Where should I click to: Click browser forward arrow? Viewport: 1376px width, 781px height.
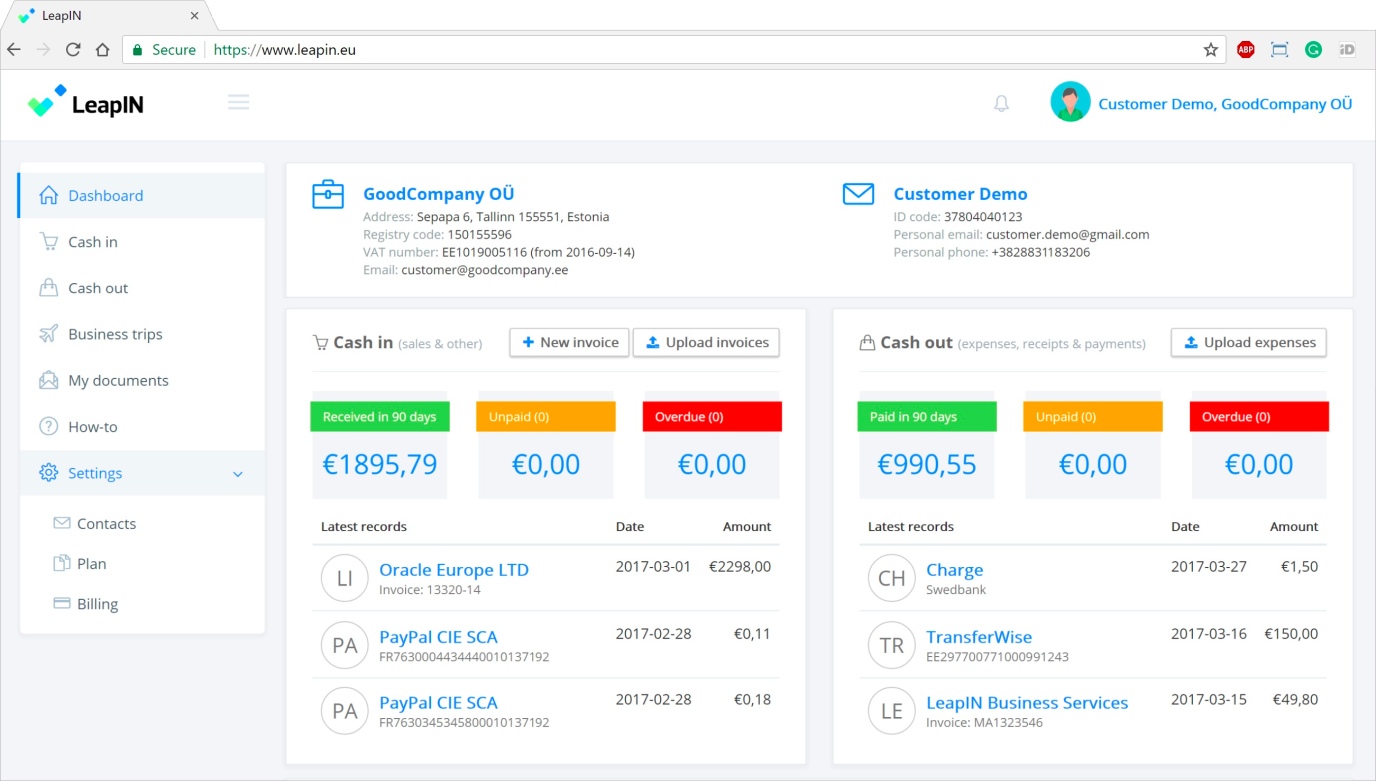(x=43, y=49)
